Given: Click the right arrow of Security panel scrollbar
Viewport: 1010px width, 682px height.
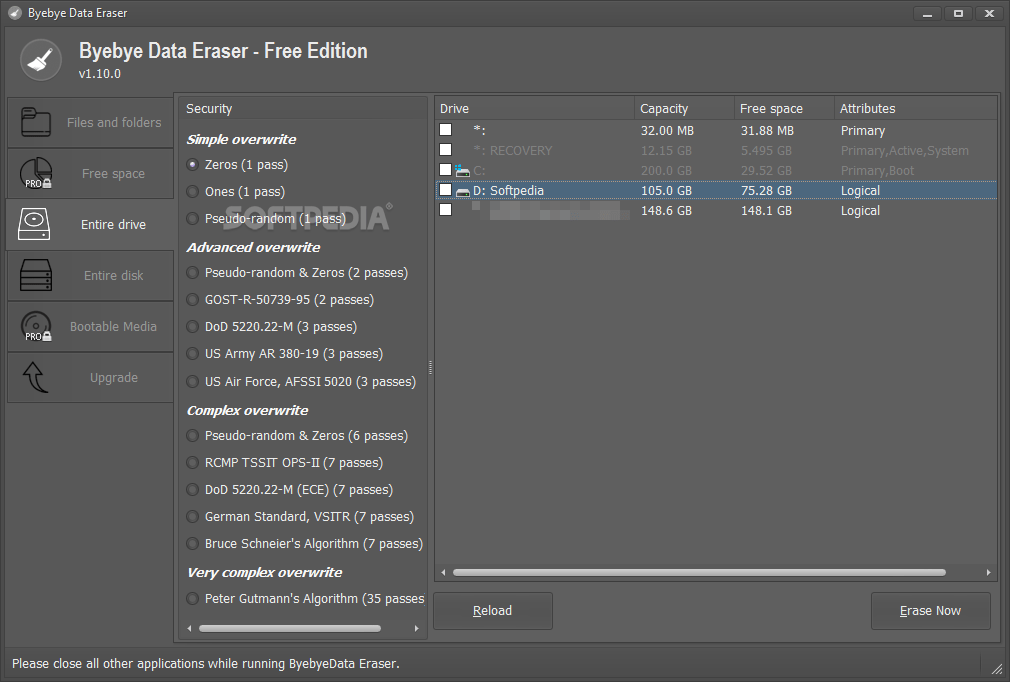Looking at the screenshot, I should 417,628.
